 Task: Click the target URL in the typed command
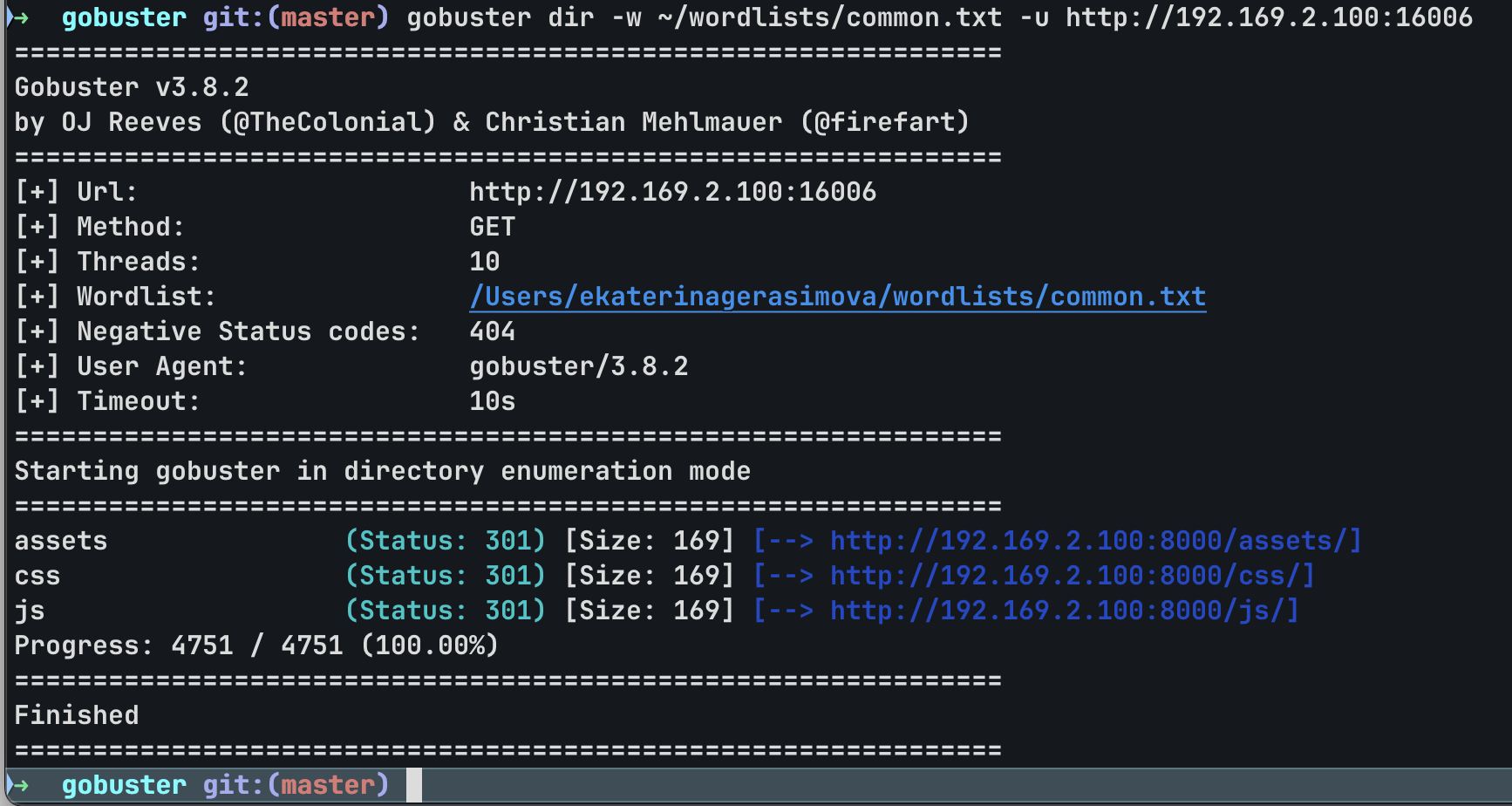pos(1268,17)
